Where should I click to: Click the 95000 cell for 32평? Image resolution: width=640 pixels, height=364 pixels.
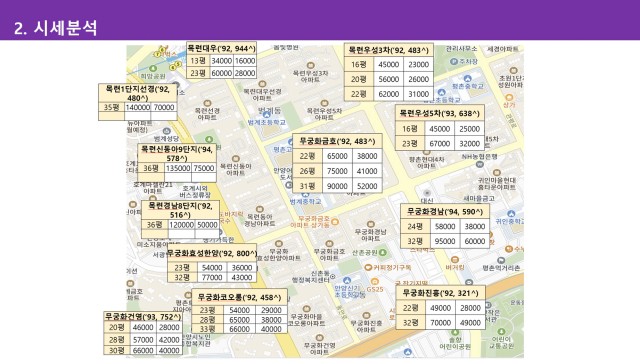coord(445,241)
